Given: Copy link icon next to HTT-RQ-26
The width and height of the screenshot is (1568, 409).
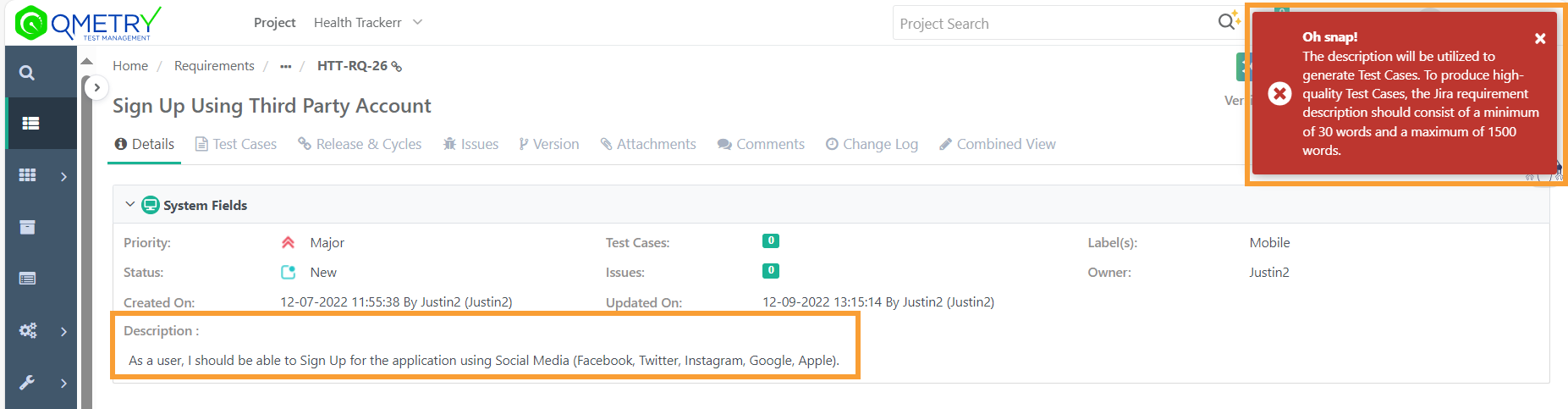Looking at the screenshot, I should (396, 66).
